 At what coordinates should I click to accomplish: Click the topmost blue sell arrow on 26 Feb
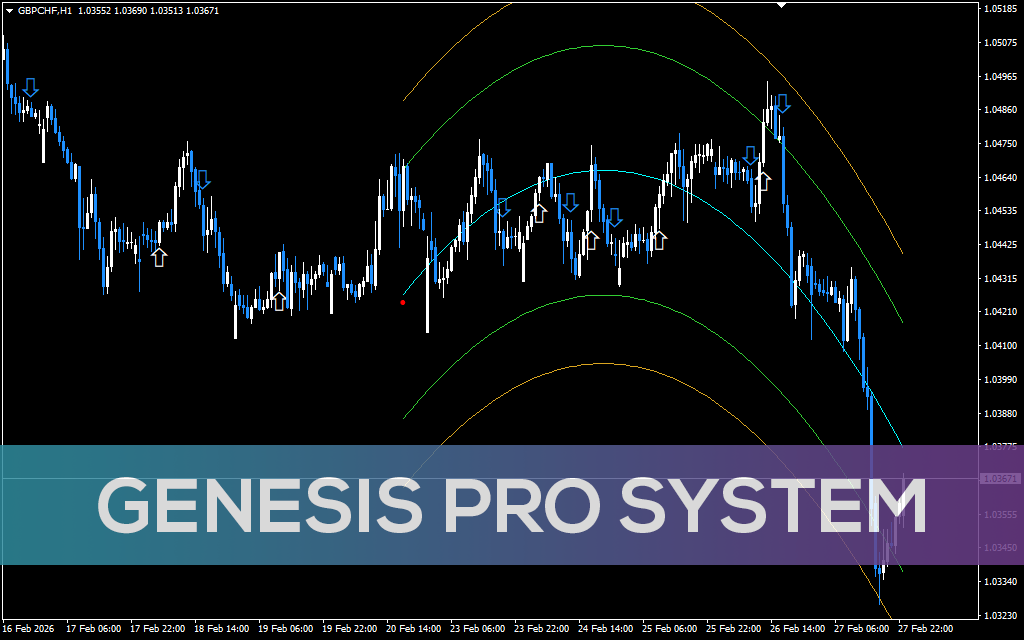(782, 102)
